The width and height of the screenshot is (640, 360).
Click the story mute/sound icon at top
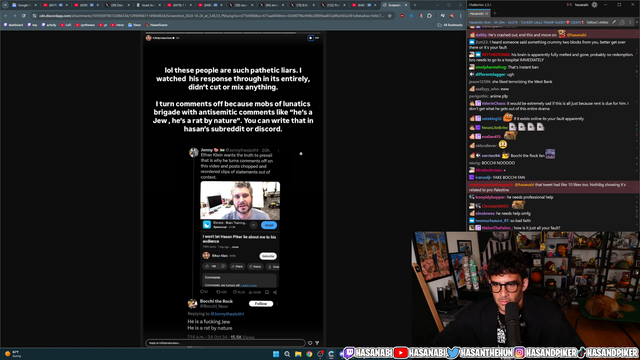click(310, 38)
